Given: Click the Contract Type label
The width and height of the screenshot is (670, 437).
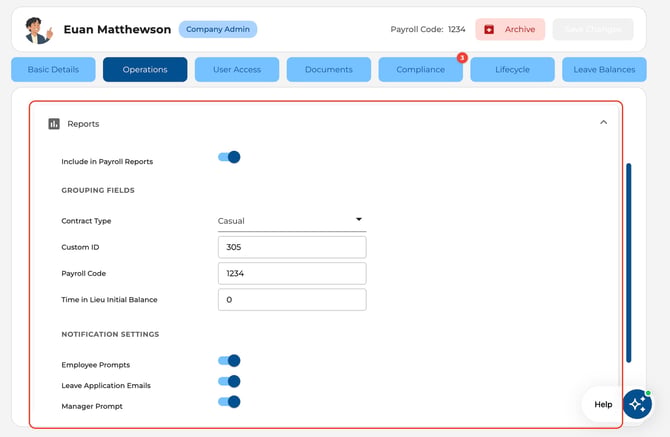Looking at the screenshot, I should (86, 221).
